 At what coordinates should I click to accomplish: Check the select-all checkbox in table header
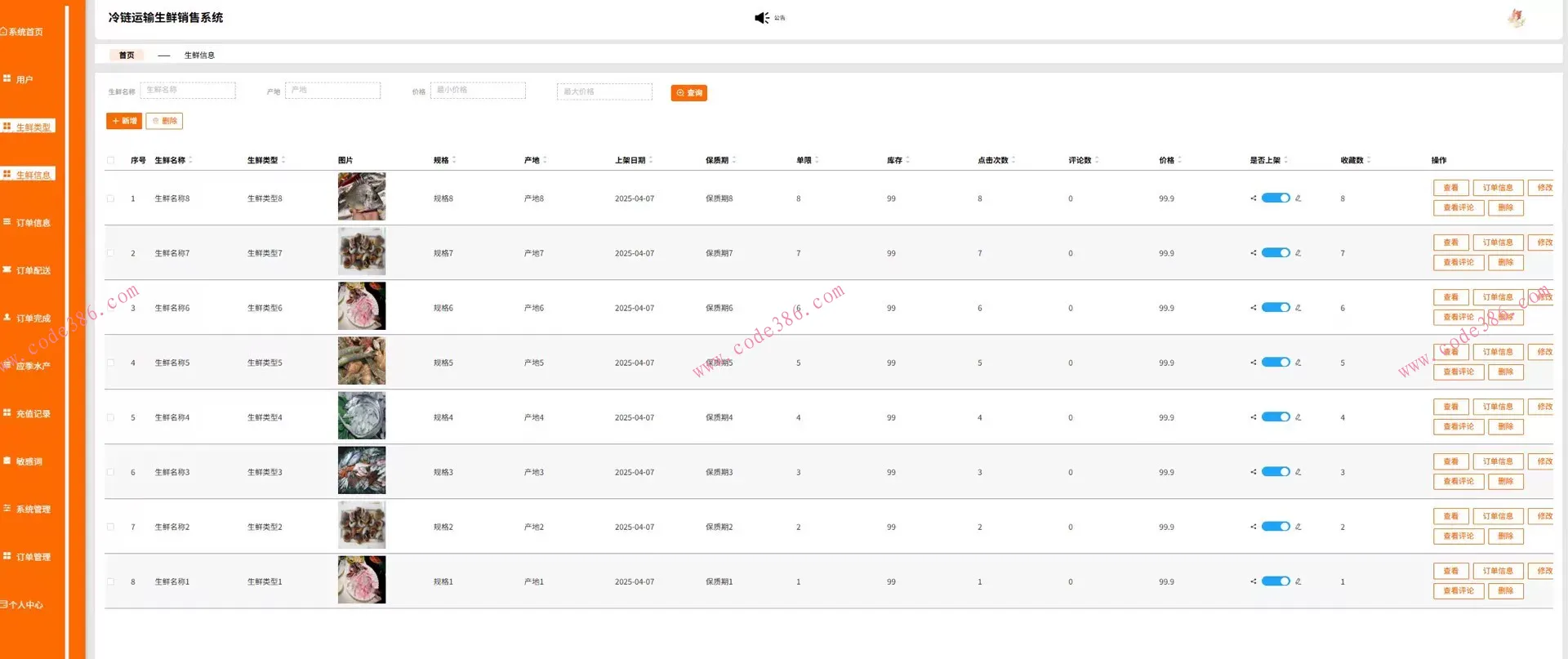[x=110, y=160]
